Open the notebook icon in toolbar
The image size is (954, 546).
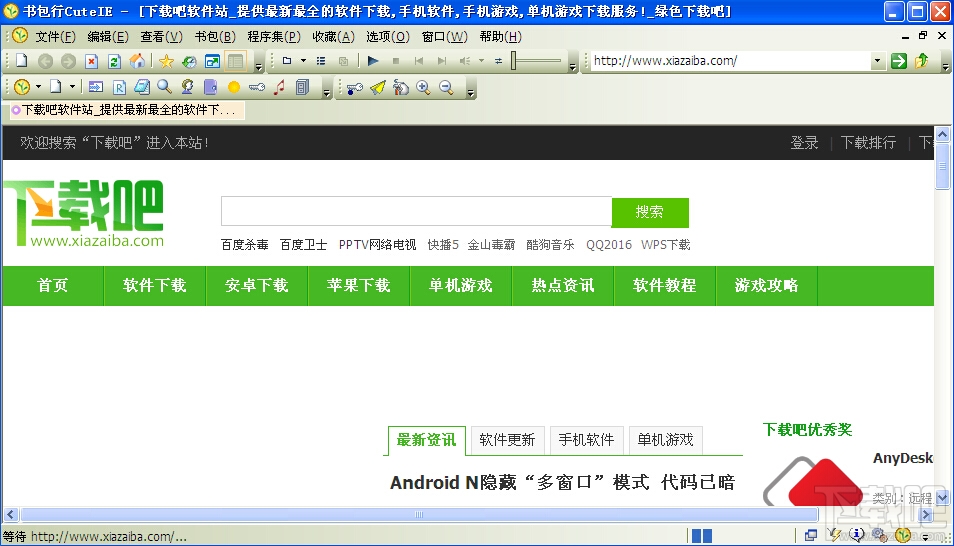(x=142, y=87)
